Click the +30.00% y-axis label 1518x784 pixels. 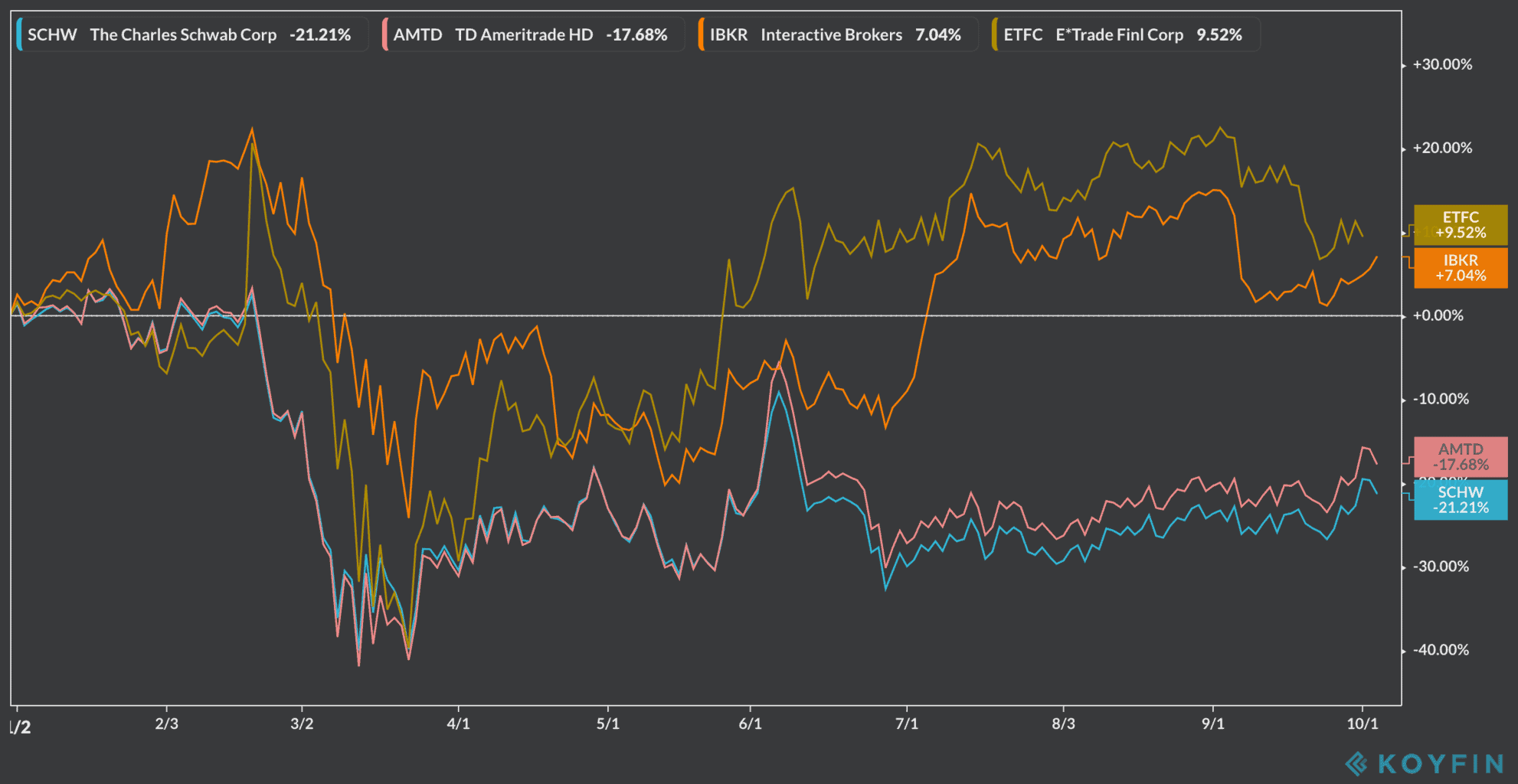1442,64
